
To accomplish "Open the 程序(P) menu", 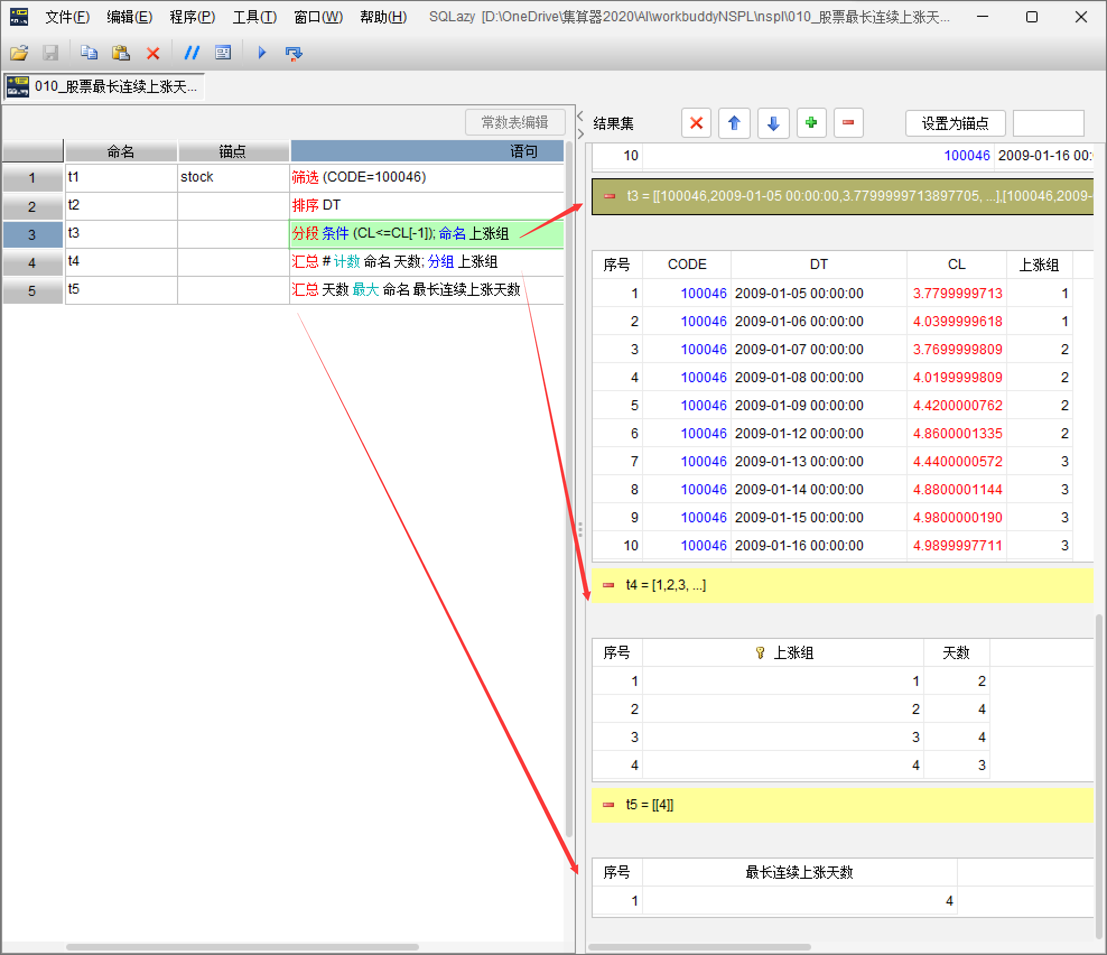I will [192, 17].
